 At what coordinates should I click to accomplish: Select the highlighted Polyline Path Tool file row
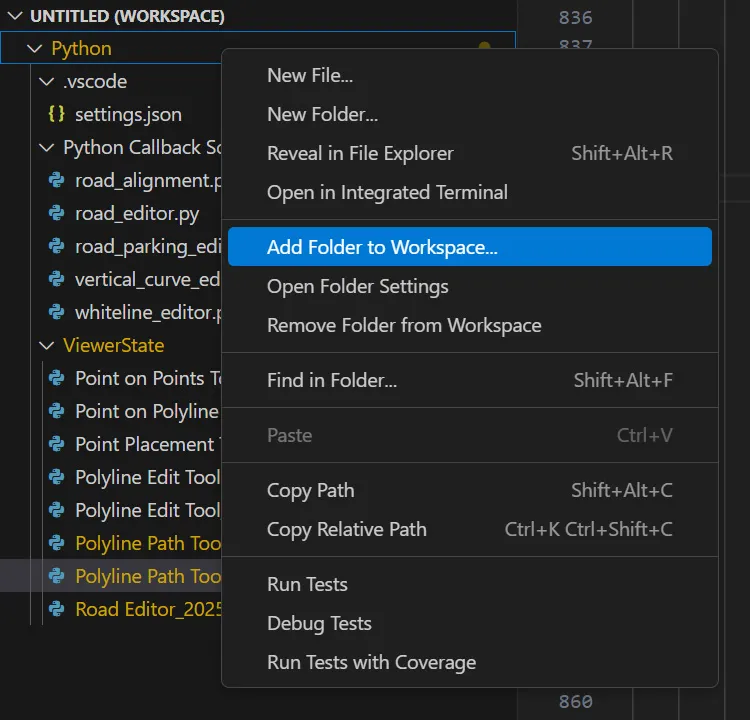(x=111, y=576)
